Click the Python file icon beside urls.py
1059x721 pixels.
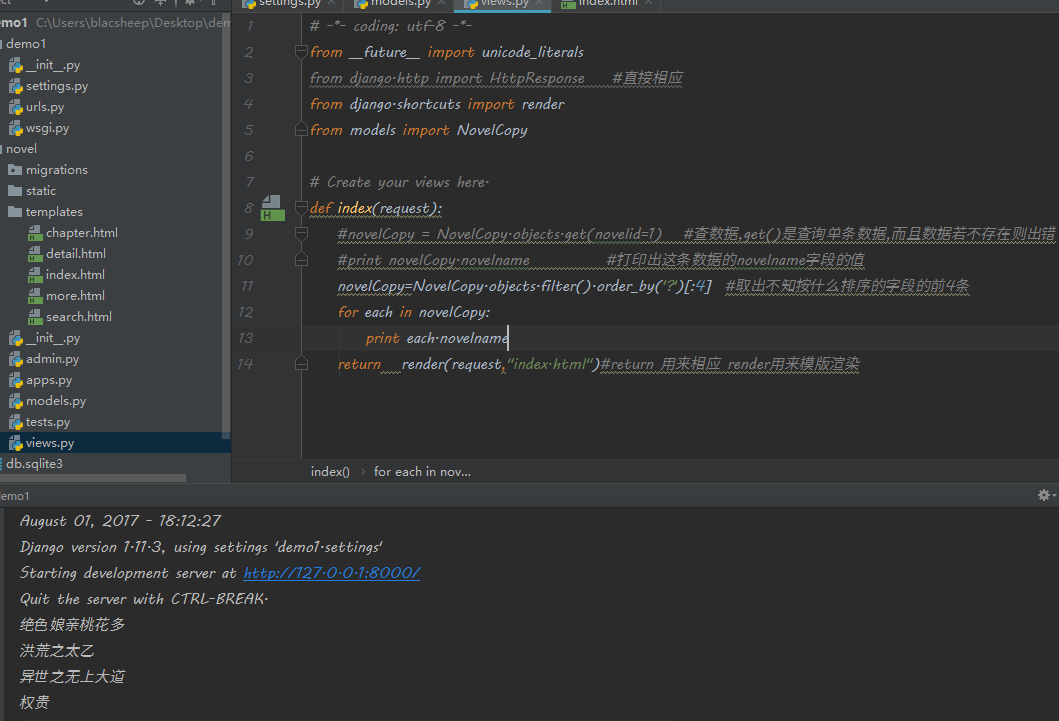(15, 107)
